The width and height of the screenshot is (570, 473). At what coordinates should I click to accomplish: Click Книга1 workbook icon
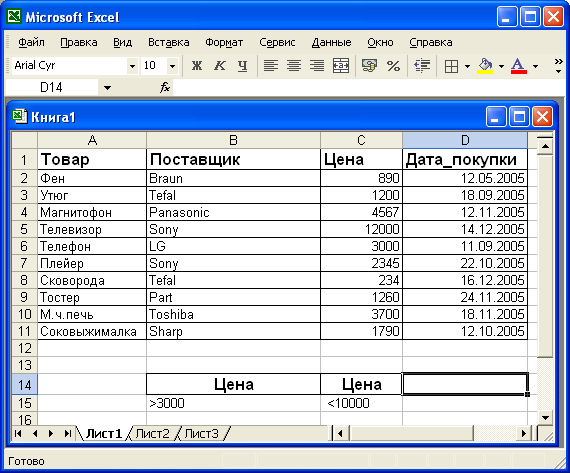click(19, 117)
